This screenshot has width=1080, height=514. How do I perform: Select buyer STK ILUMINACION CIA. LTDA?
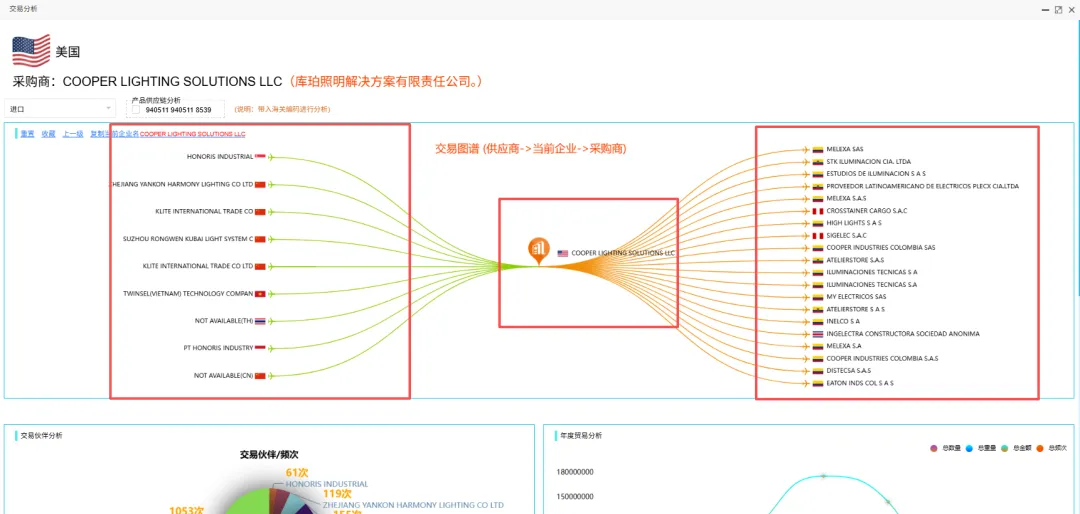click(869, 161)
